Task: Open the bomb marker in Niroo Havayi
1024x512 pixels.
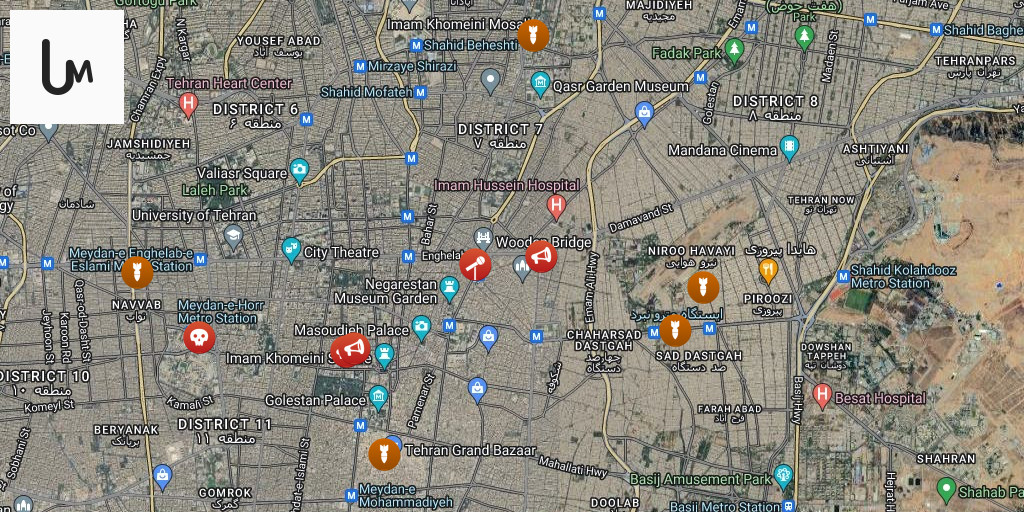Action: (x=703, y=287)
